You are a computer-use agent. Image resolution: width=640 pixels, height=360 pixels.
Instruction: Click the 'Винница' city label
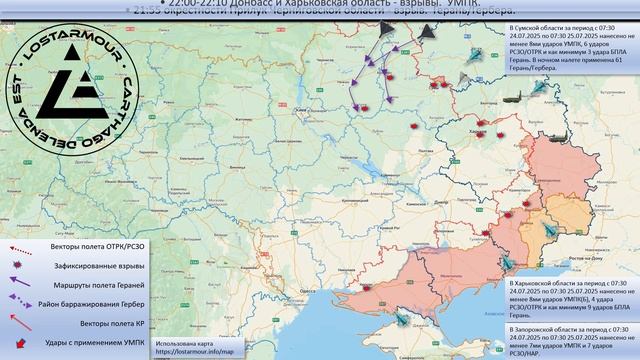point(237,167)
